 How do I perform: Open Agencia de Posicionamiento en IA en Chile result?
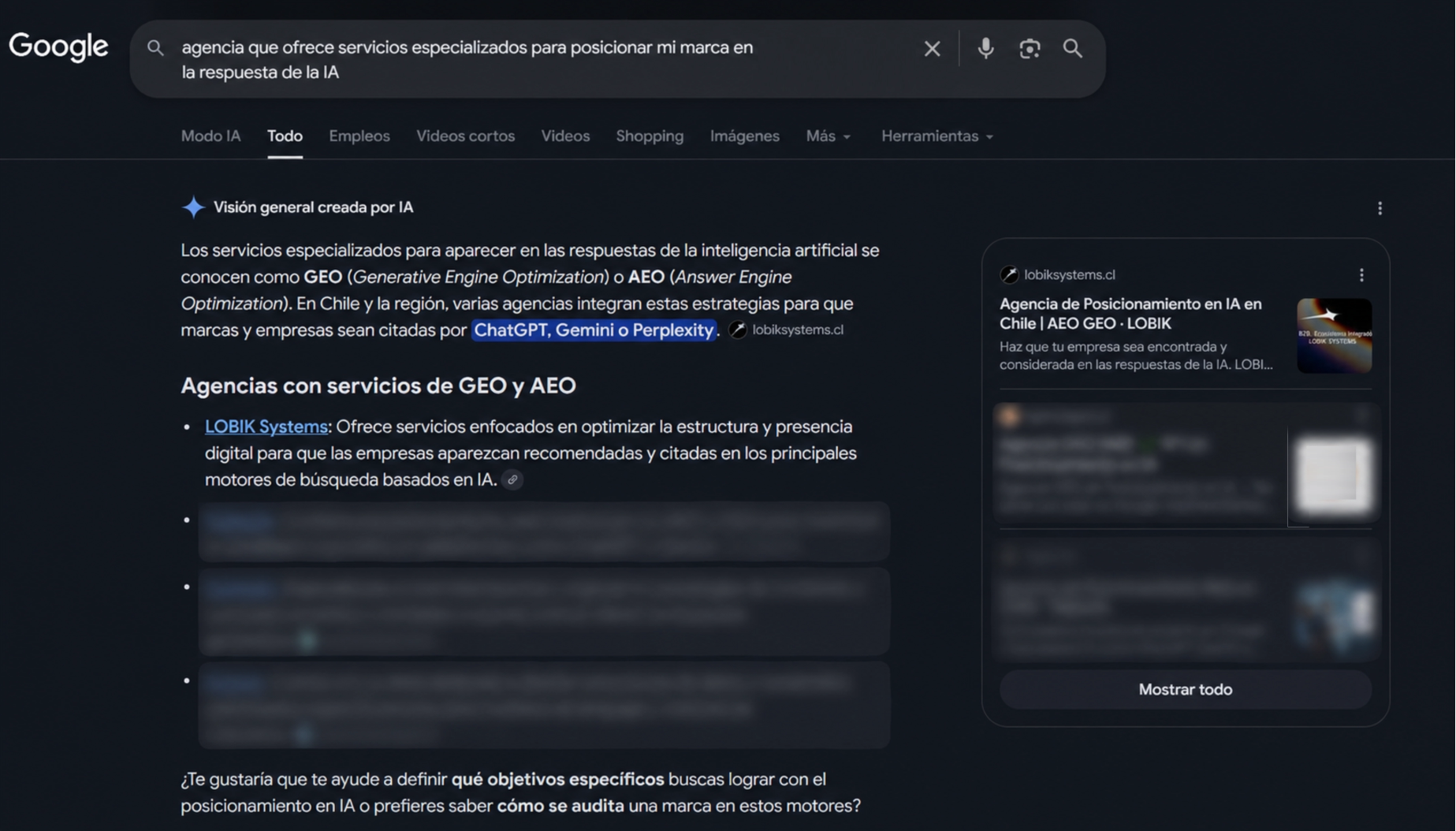pos(1130,313)
